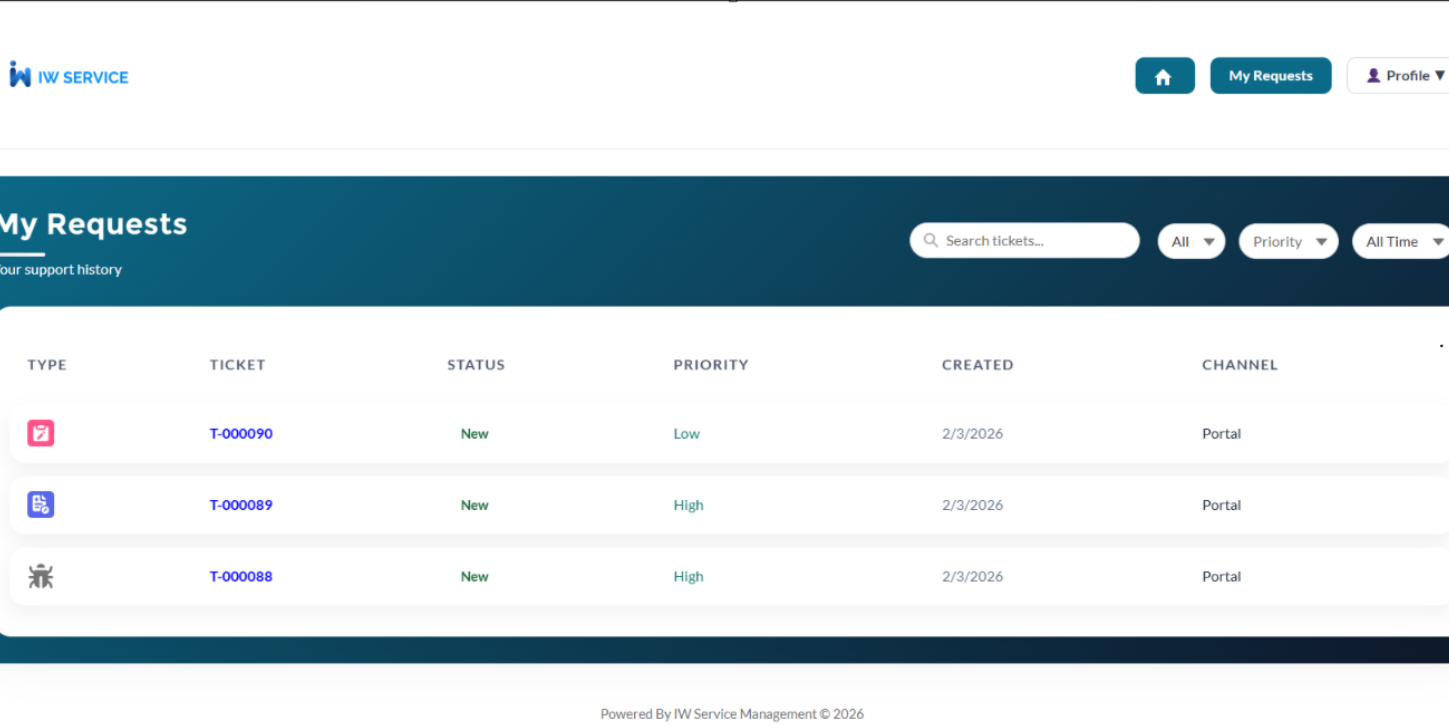
Task: Open the Profile dropdown menu
Action: tap(1398, 76)
